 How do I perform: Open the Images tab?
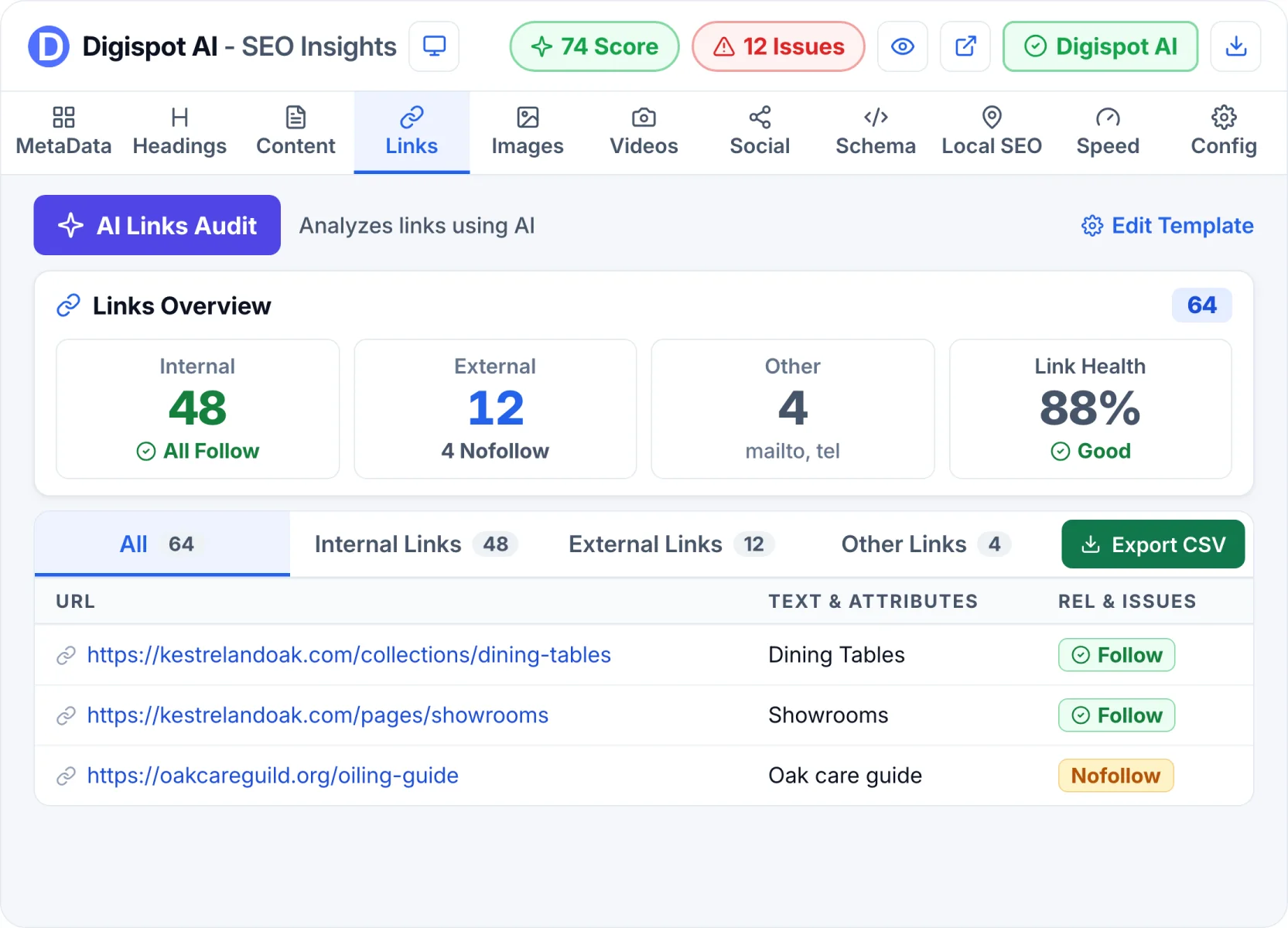coord(528,132)
